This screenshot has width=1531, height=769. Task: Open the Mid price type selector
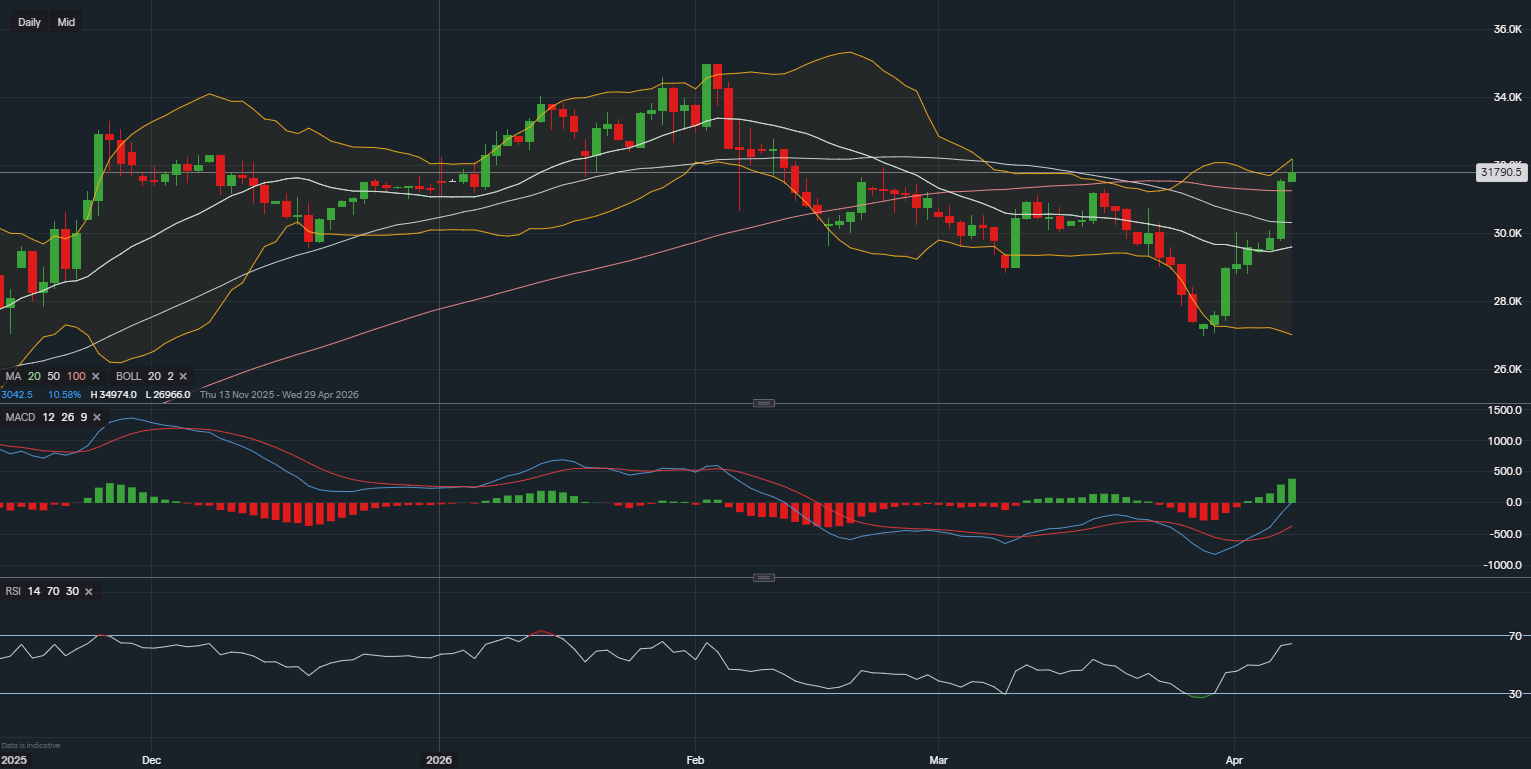[x=66, y=22]
